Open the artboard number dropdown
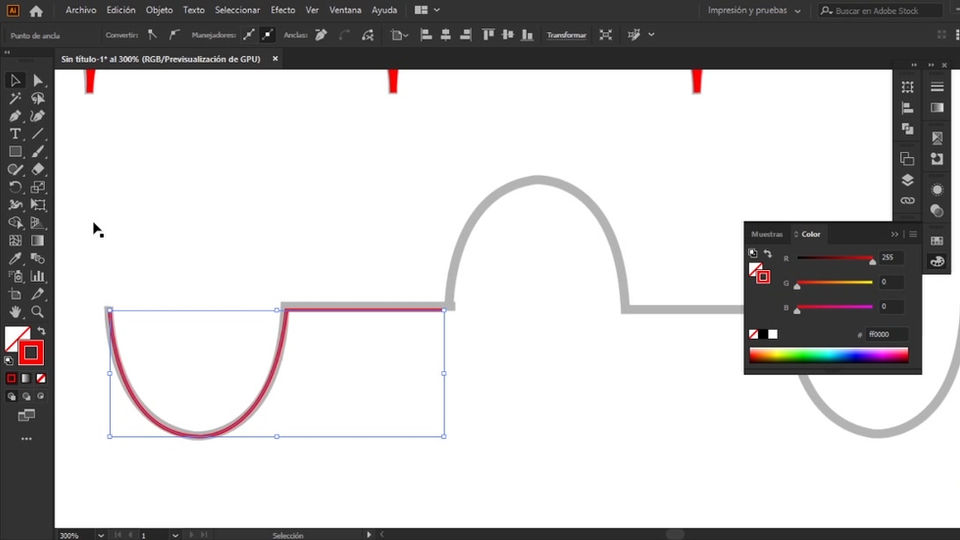This screenshot has width=960, height=540. click(175, 535)
